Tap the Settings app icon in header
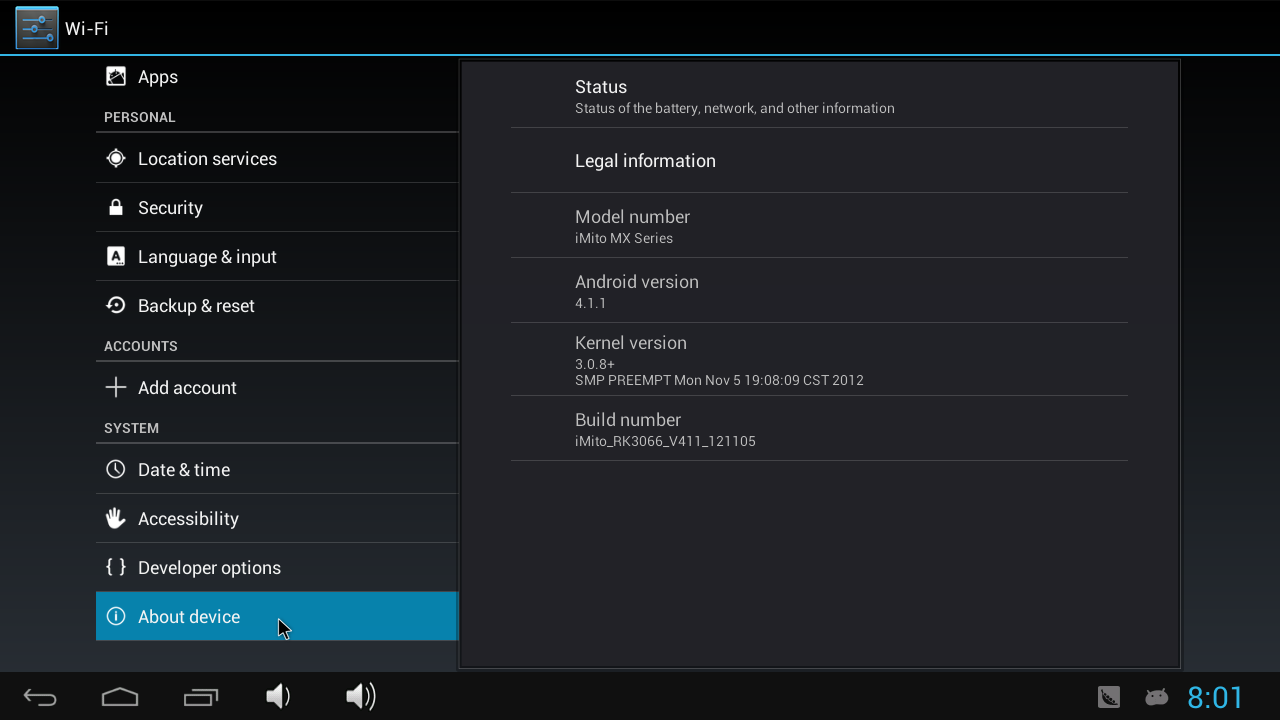Screen dimensions: 1280x720 click(x=37, y=28)
